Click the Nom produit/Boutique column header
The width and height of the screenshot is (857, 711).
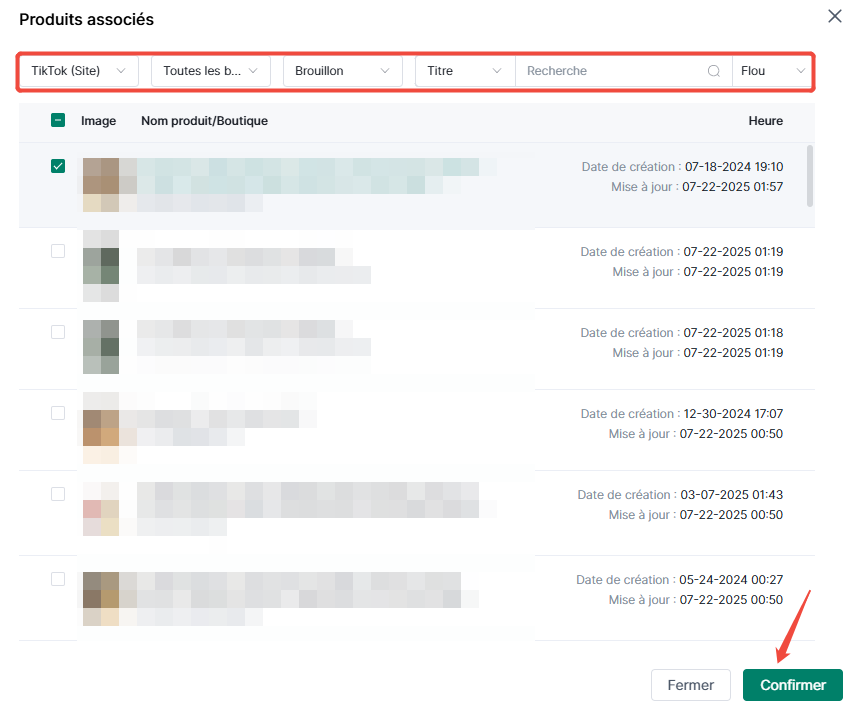[x=204, y=121]
